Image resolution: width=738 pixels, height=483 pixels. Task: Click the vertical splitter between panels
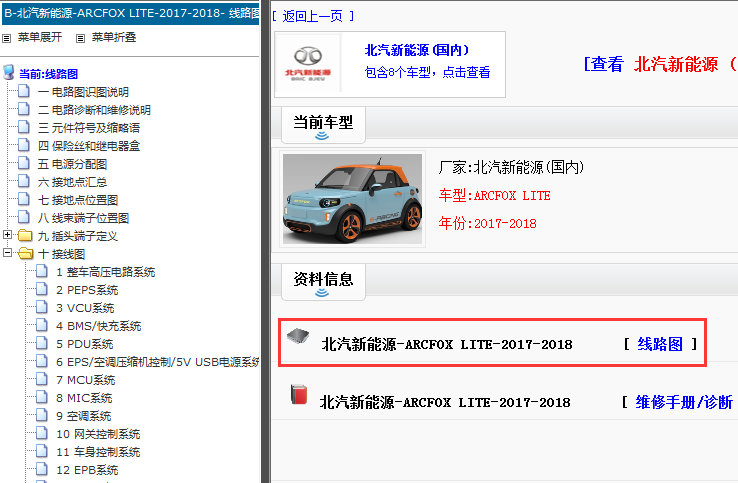[266, 242]
